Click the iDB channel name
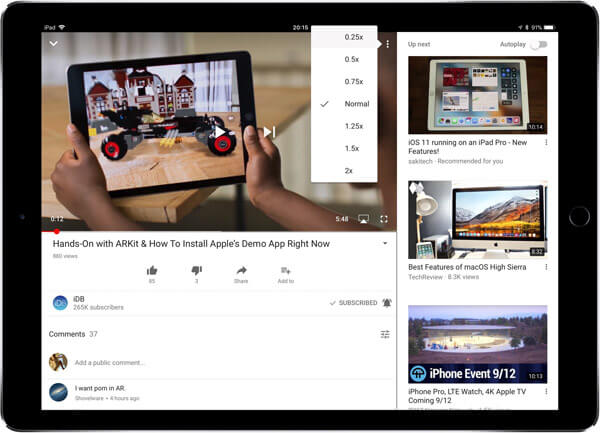 (x=79, y=299)
